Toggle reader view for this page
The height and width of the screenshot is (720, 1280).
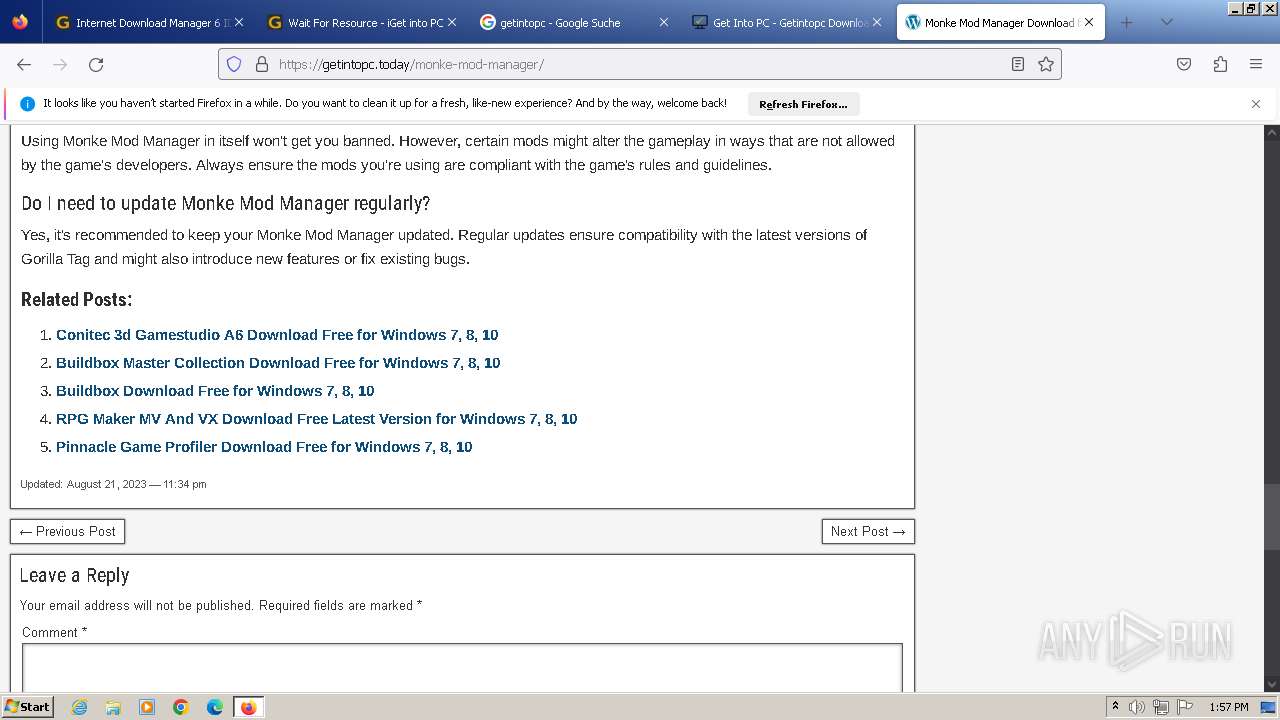pos(1017,64)
